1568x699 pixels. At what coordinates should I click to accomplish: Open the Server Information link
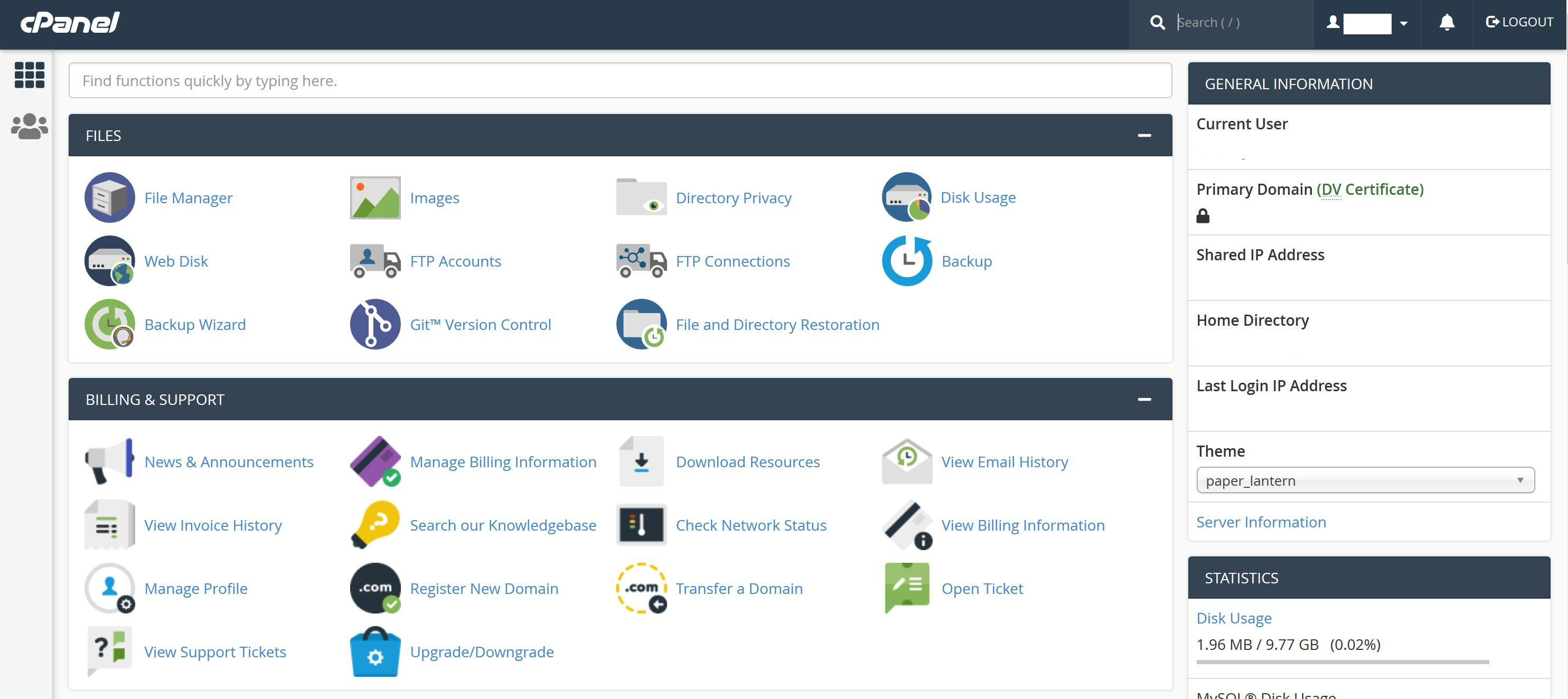(x=1261, y=522)
